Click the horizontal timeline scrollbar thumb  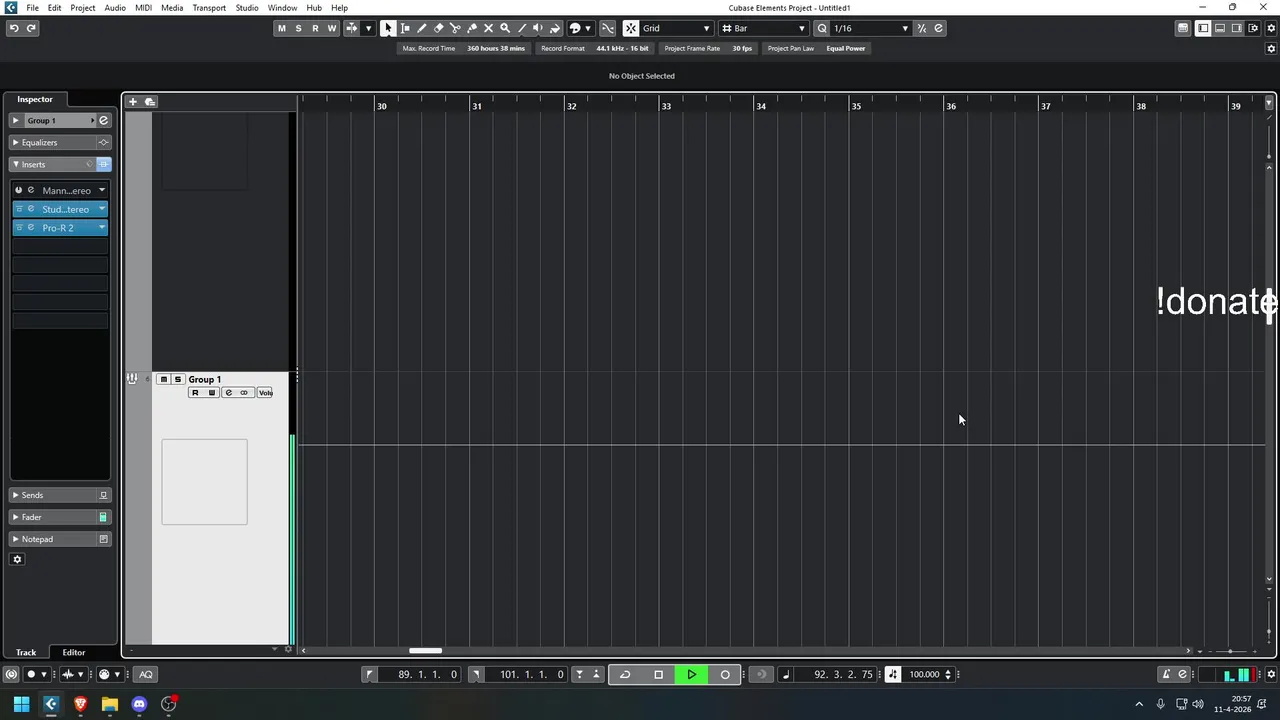tap(425, 651)
